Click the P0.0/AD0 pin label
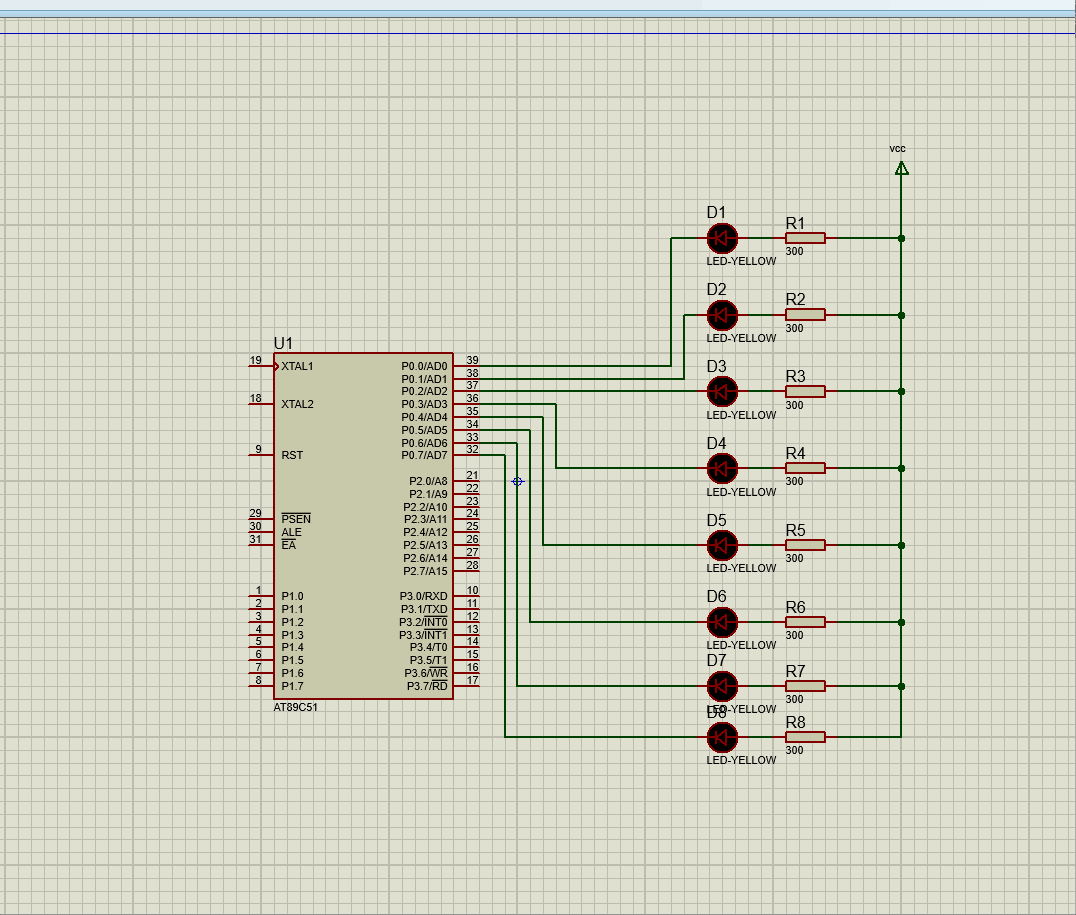Viewport: 1076px width, 915px height. pyautogui.click(x=424, y=367)
